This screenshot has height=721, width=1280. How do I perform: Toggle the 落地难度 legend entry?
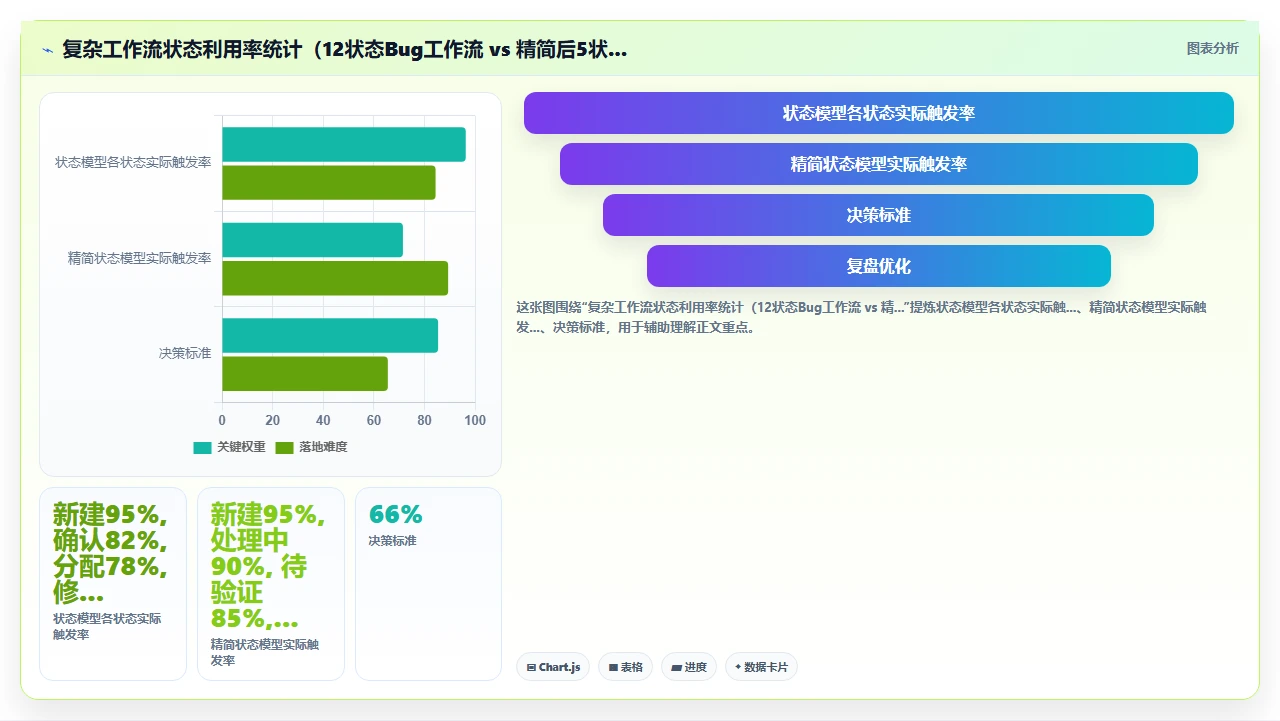click(x=312, y=447)
